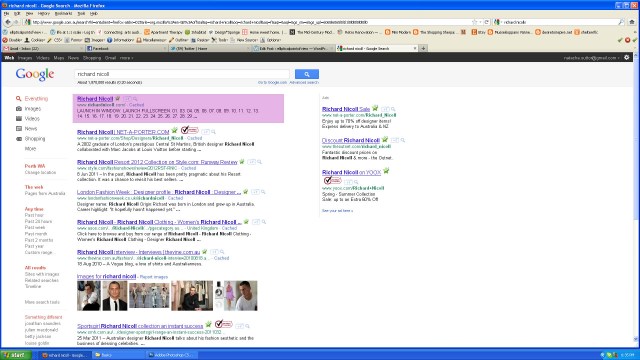640x360 pixels.
Task: Reload the page with the refresh icon
Action: [487, 22]
